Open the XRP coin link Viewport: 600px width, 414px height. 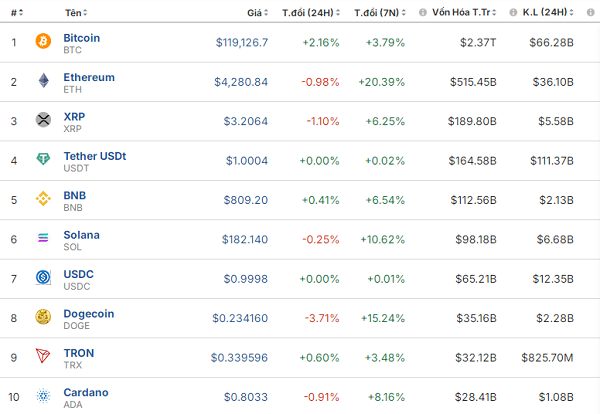(74, 116)
